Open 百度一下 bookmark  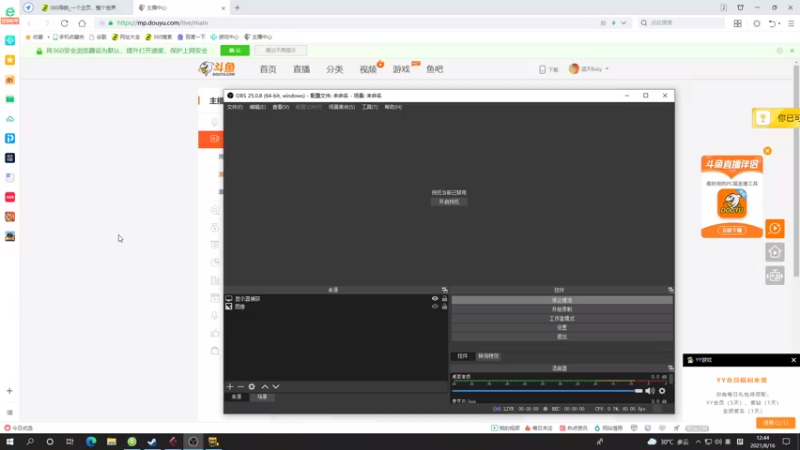point(191,37)
